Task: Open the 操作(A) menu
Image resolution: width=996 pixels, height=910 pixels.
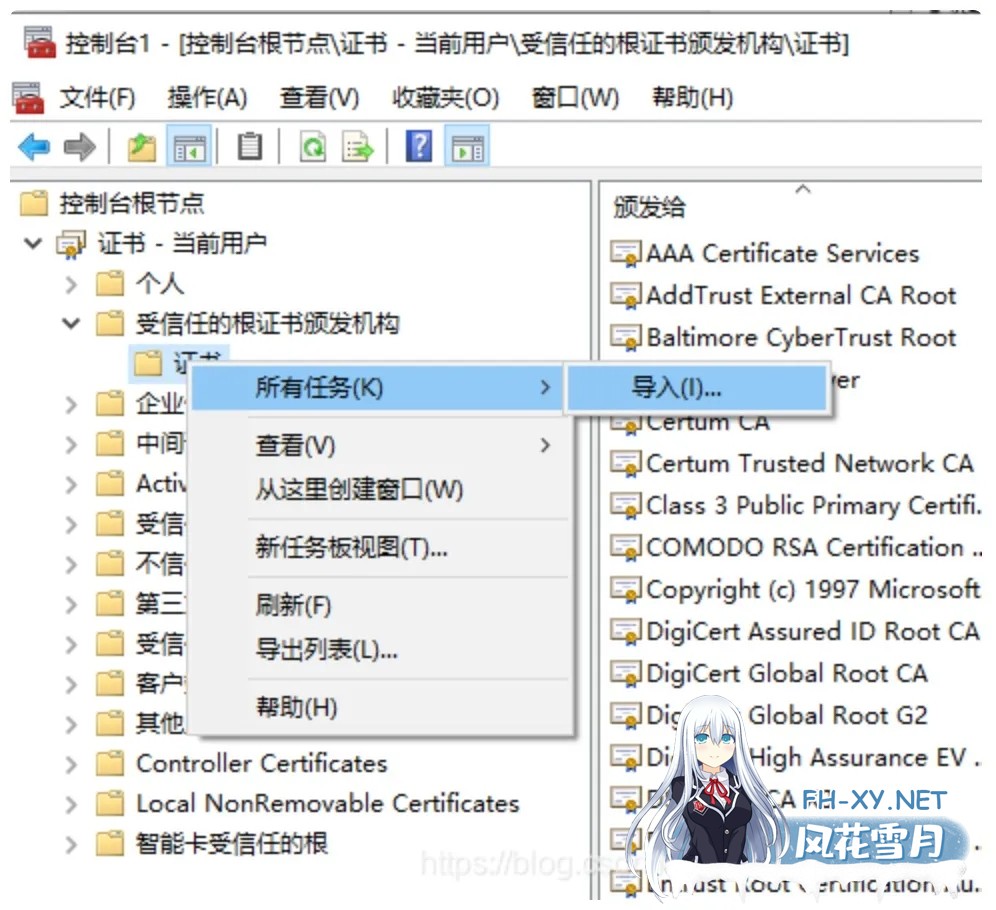Action: (x=207, y=98)
